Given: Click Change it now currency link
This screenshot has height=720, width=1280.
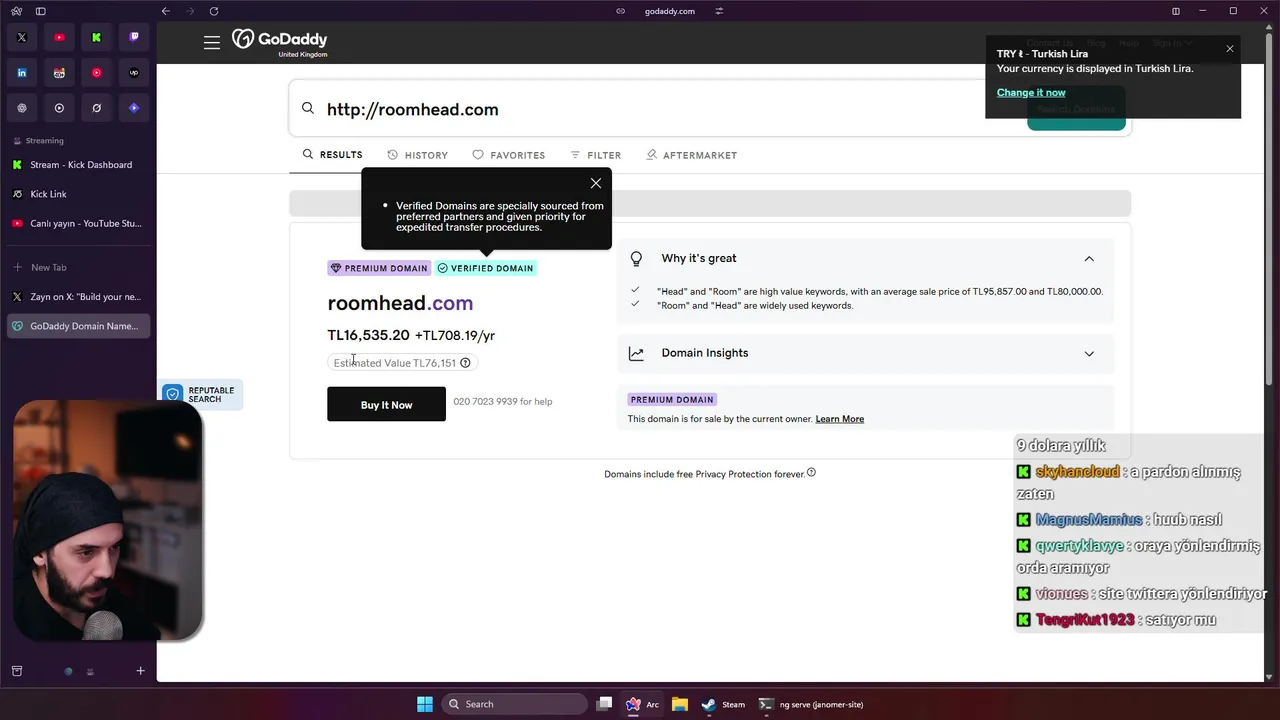Looking at the screenshot, I should (x=1031, y=92).
